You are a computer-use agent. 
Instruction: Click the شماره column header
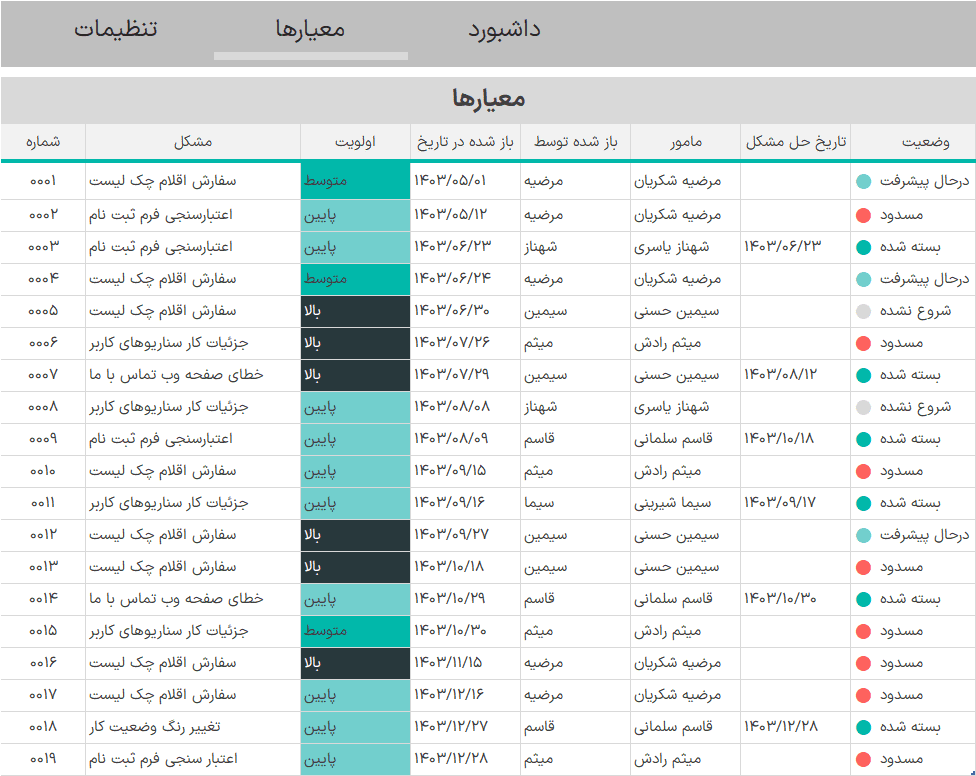click(x=43, y=142)
